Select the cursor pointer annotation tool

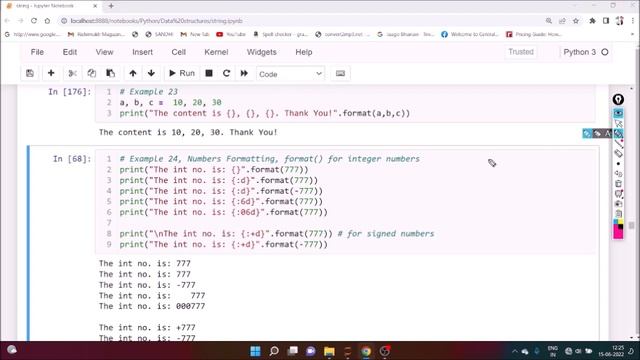pyautogui.click(x=618, y=123)
